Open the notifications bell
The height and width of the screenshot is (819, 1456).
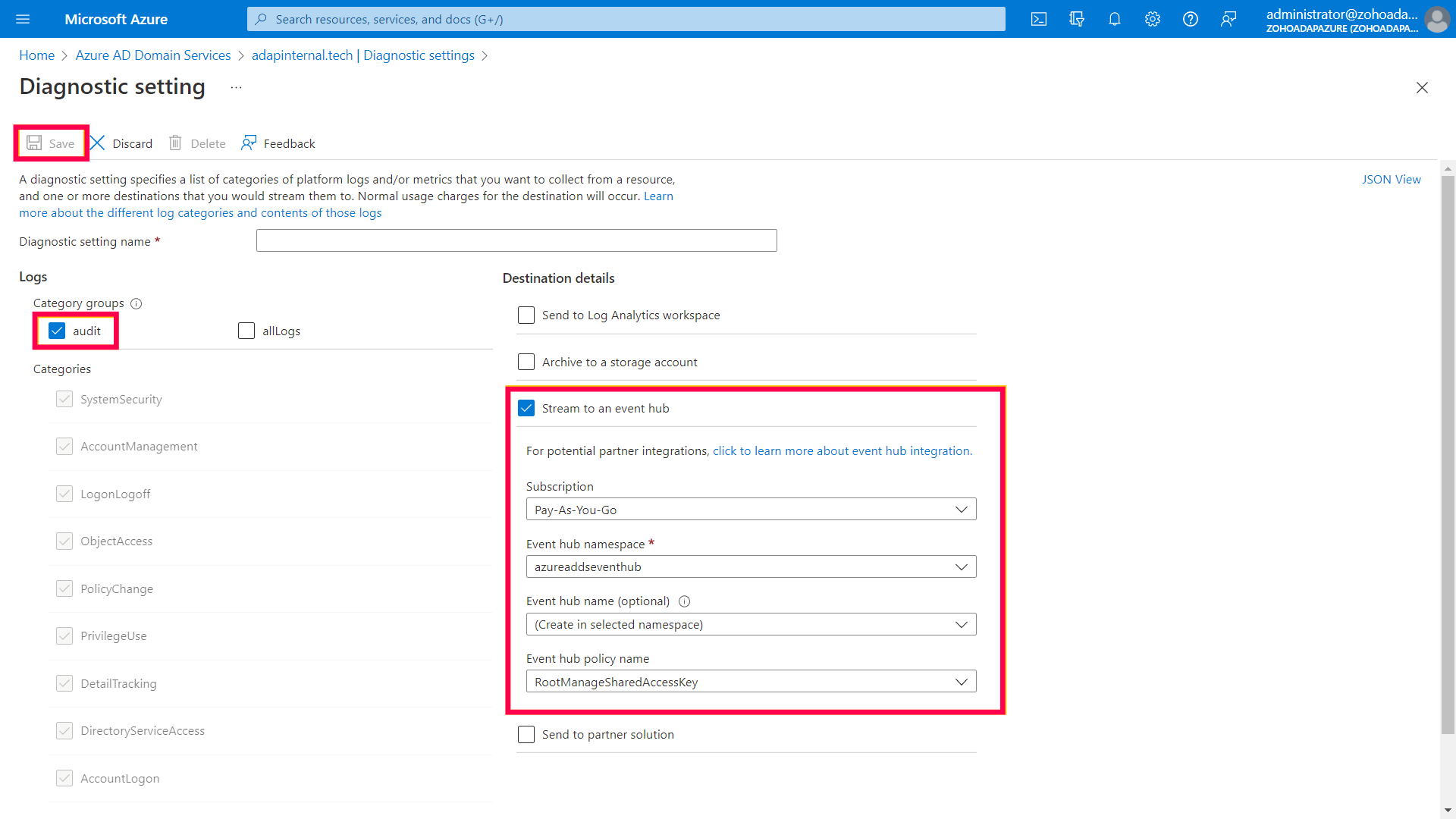[1115, 19]
